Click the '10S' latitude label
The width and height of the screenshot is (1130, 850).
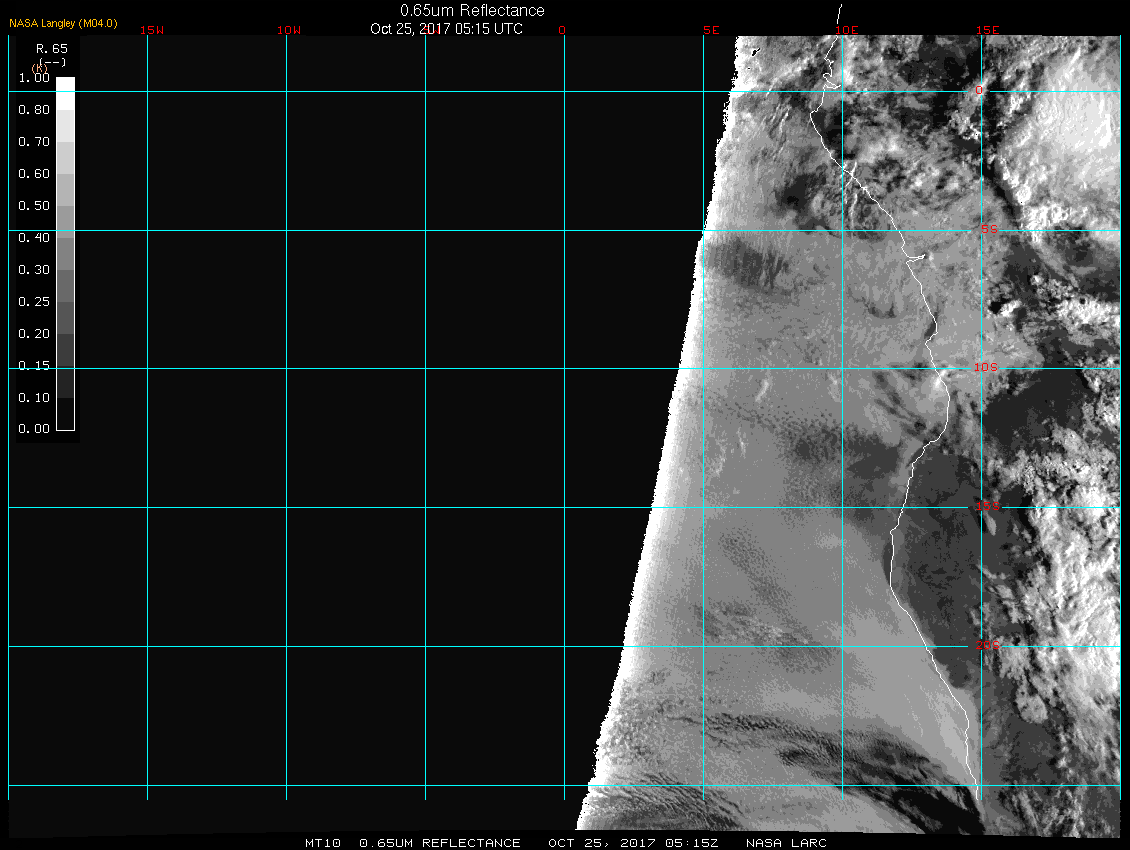986,368
